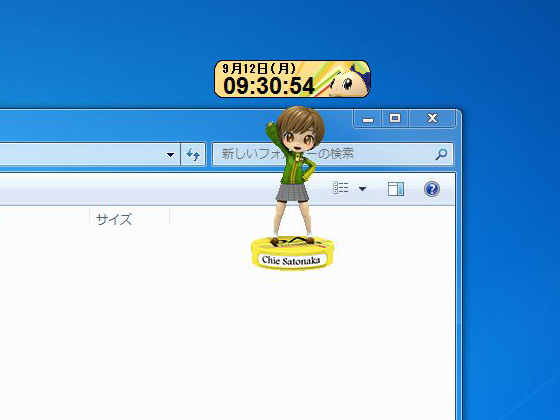Click the 09:30:54 desktop clock gadget
This screenshot has width=560, height=420.
click(x=292, y=79)
